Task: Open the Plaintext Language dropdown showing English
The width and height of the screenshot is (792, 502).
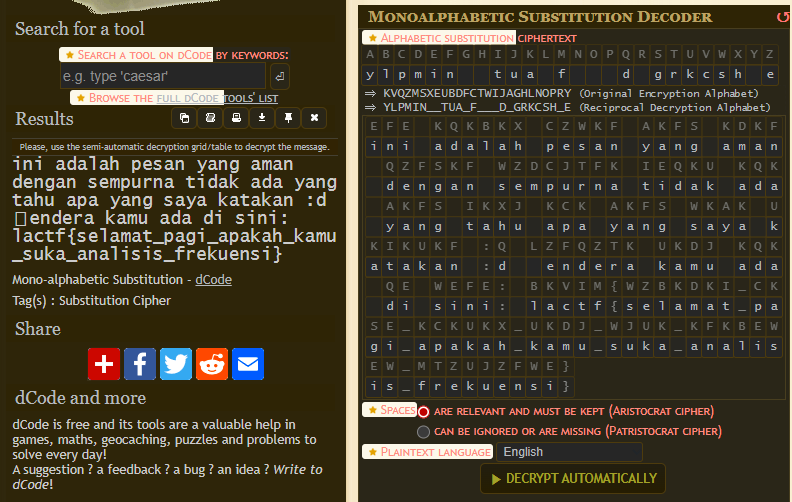Action: point(569,452)
